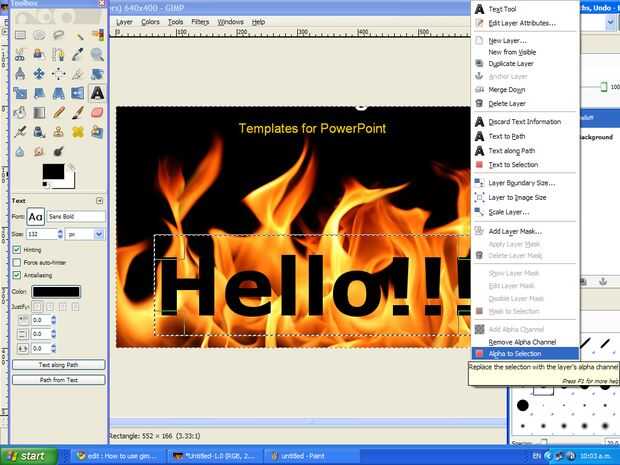620x465 pixels.
Task: Click the letter spacing spinner arrows
Action: [x=53, y=348]
